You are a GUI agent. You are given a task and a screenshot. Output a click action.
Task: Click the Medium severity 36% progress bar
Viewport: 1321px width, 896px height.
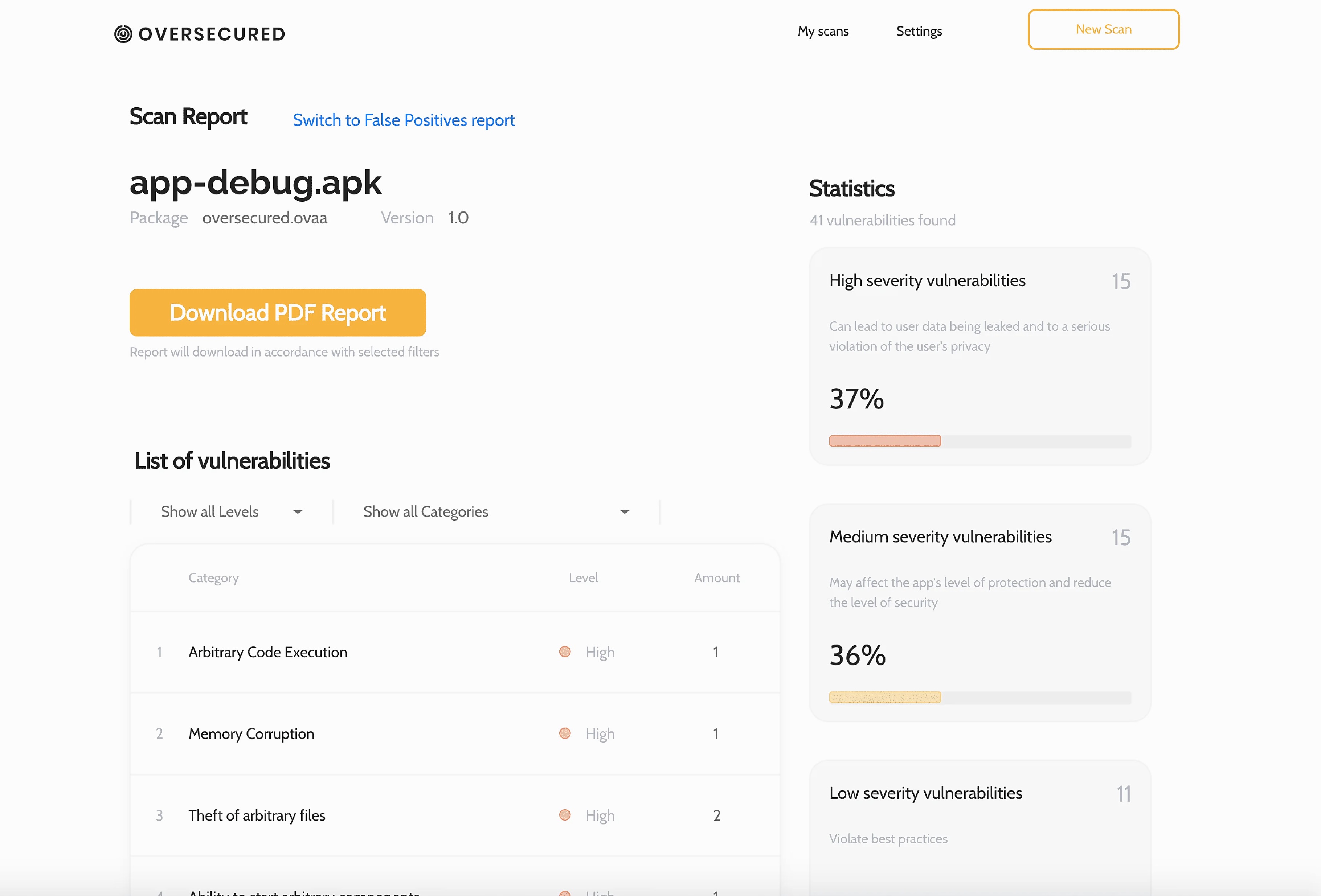pyautogui.click(x=979, y=697)
